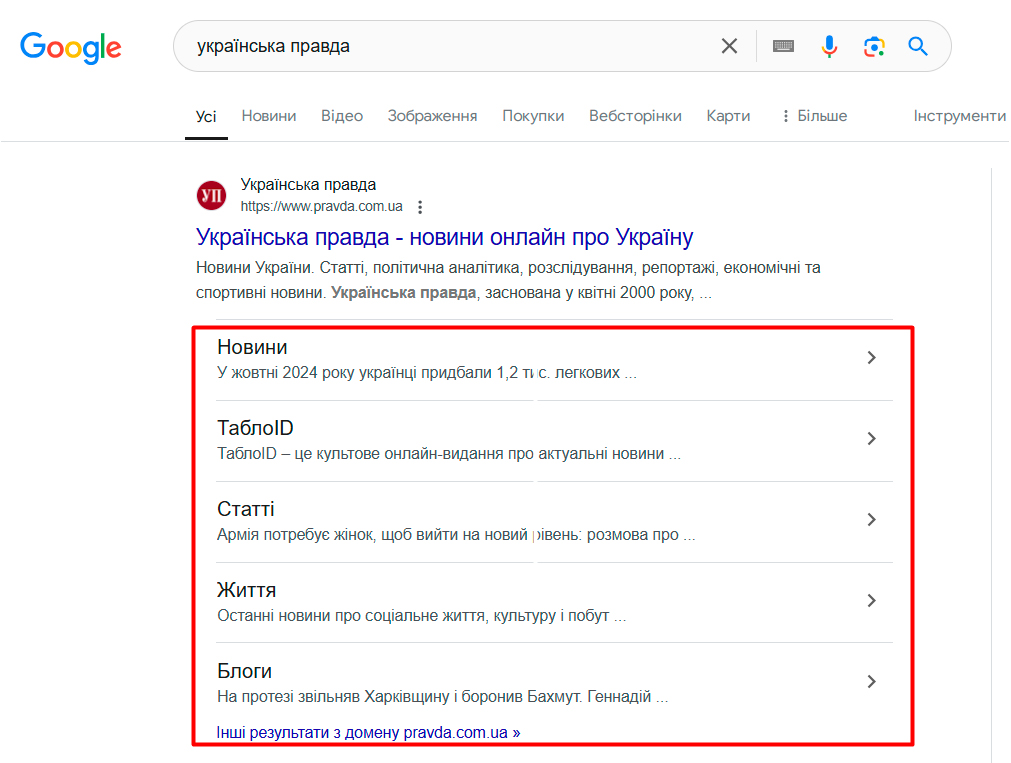Open the Покупки tab
Viewport: 1011px width, 763px height.
click(x=533, y=116)
